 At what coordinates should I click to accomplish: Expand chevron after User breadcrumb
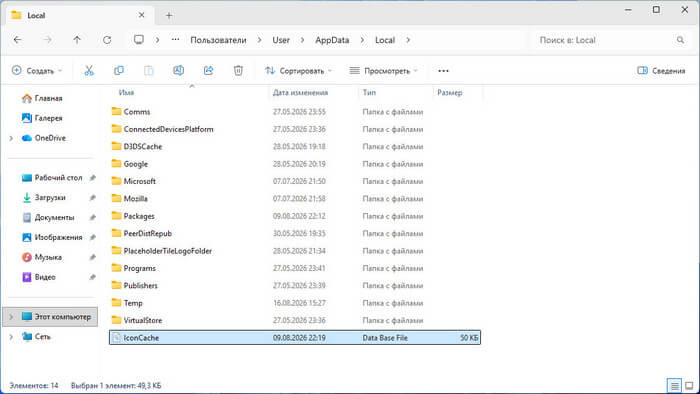[302, 40]
